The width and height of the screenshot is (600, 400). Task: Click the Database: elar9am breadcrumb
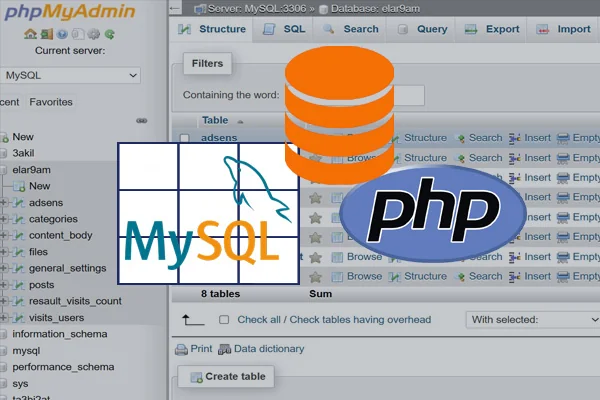(x=375, y=8)
